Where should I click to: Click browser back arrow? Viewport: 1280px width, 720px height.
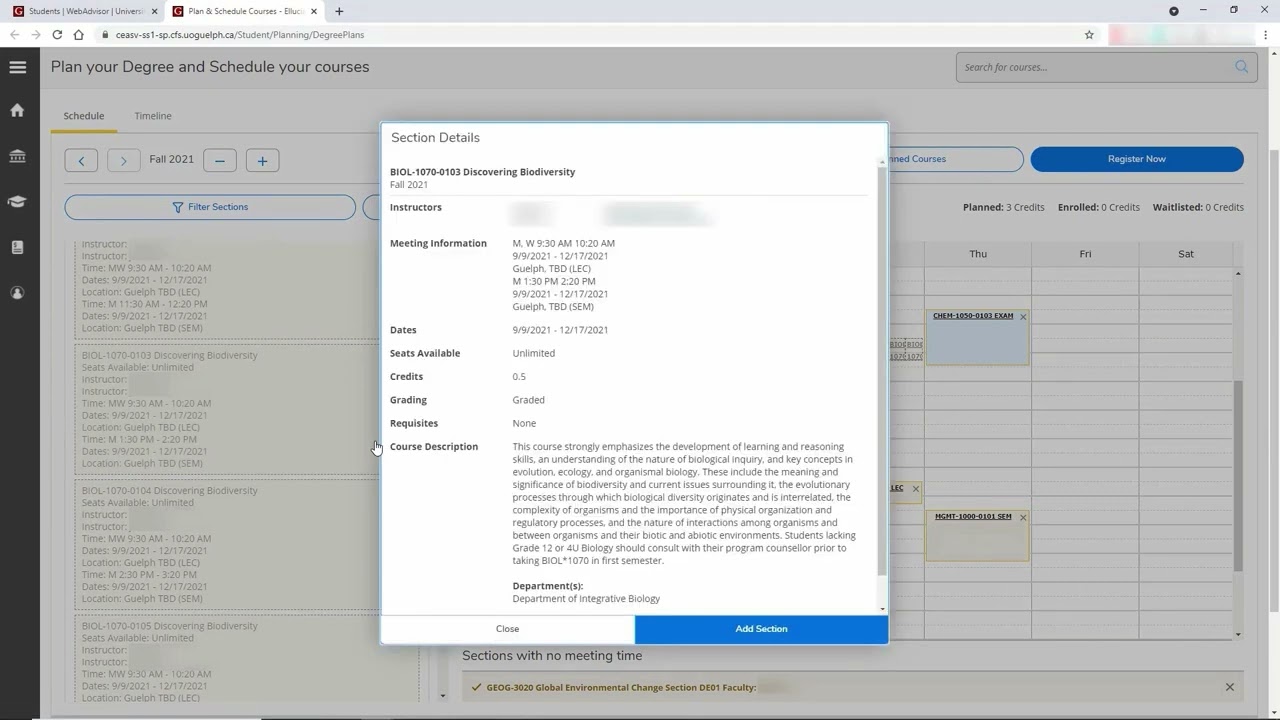pos(14,34)
